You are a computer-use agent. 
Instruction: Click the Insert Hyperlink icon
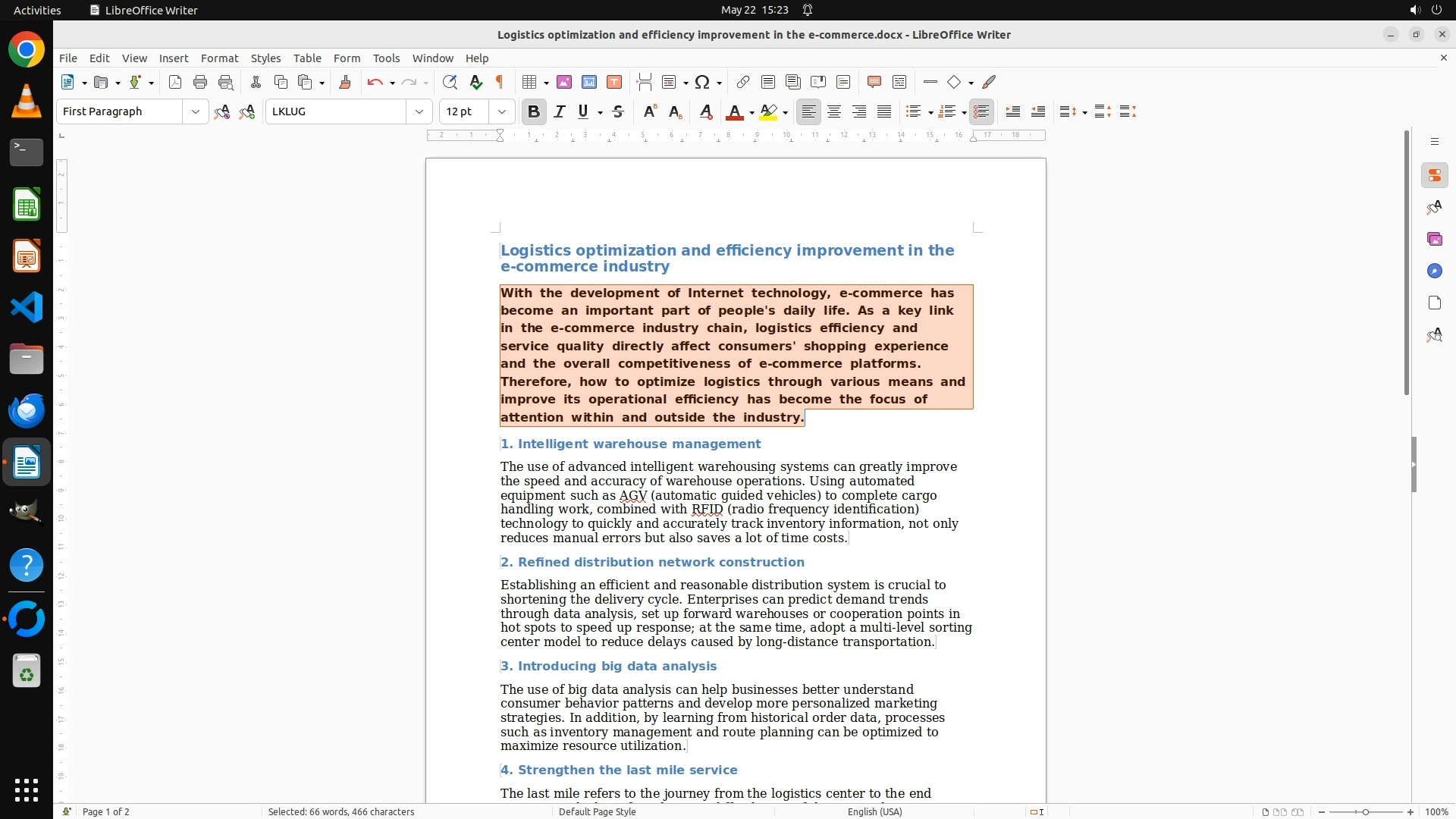pos(743,82)
